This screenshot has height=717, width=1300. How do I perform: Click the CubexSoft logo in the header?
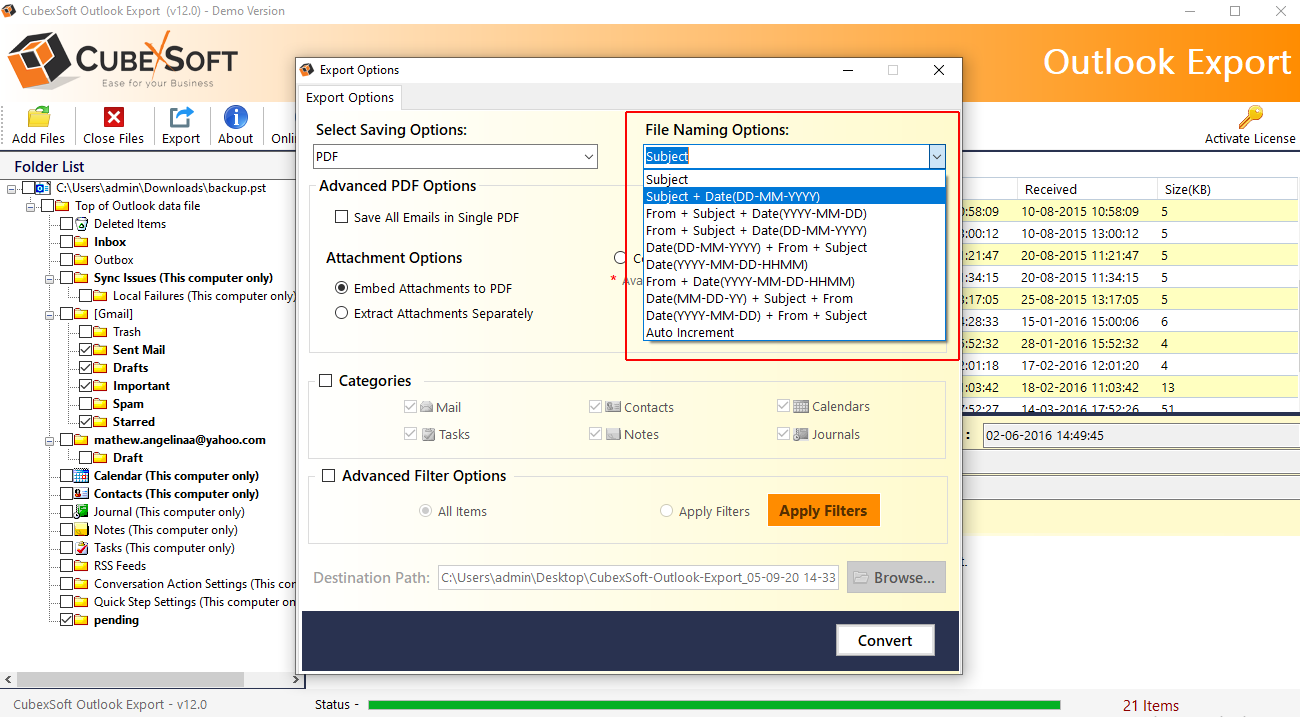point(123,60)
